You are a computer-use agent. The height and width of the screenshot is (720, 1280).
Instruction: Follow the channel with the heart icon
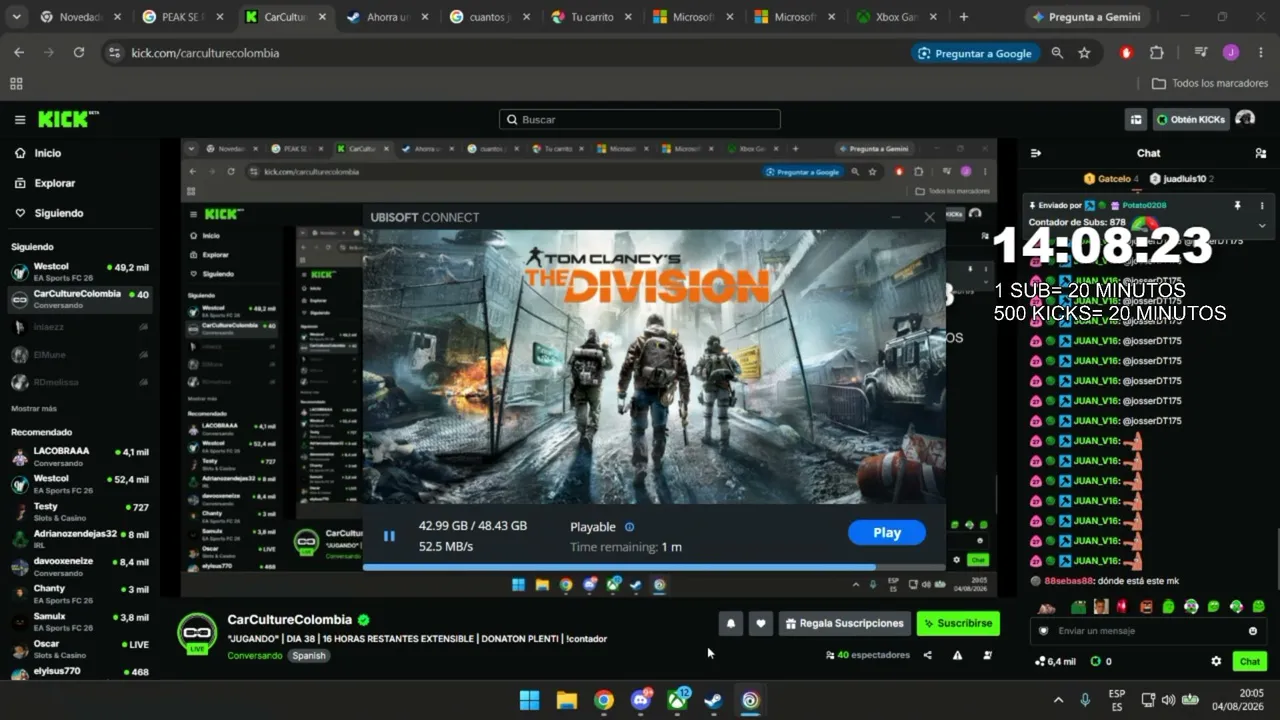(761, 623)
